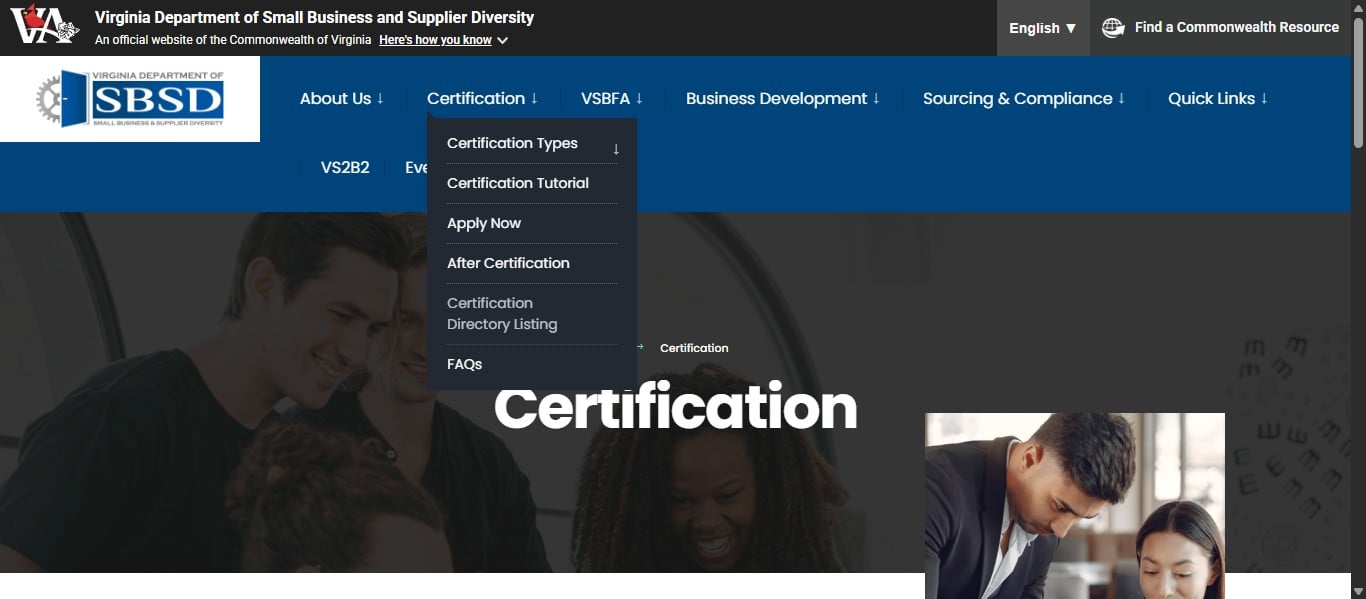Screen dimensions: 1366x599
Task: Click the VS2B2 nav link
Action: [x=345, y=168]
